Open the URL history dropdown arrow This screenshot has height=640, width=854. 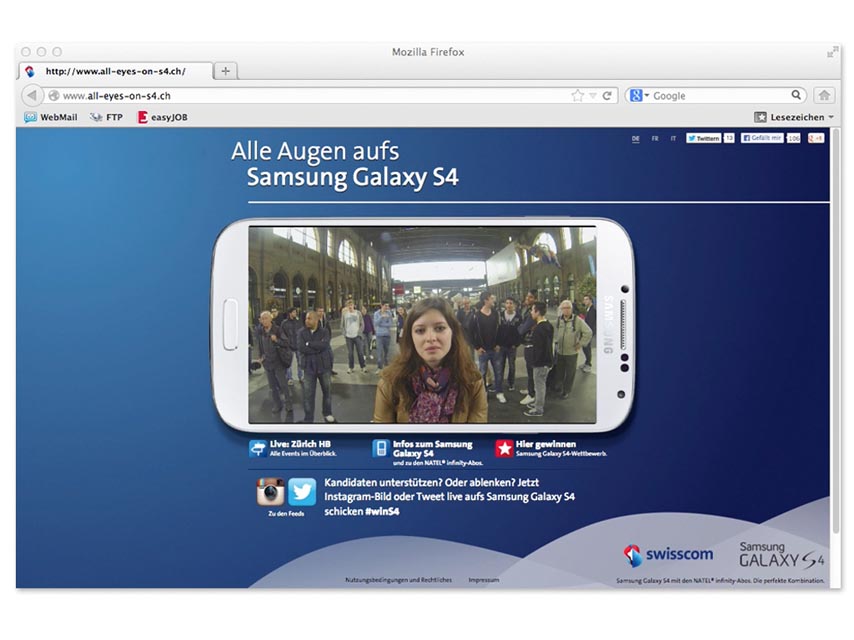(592, 96)
